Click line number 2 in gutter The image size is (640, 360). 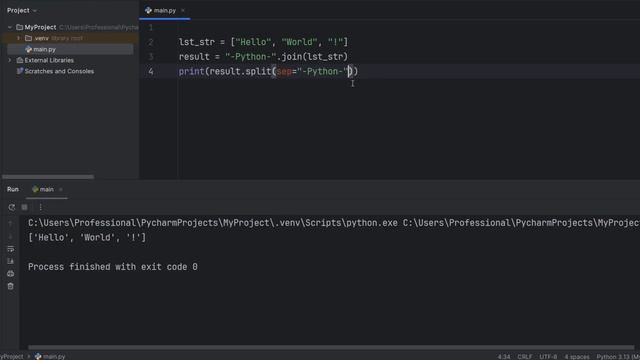[151, 42]
